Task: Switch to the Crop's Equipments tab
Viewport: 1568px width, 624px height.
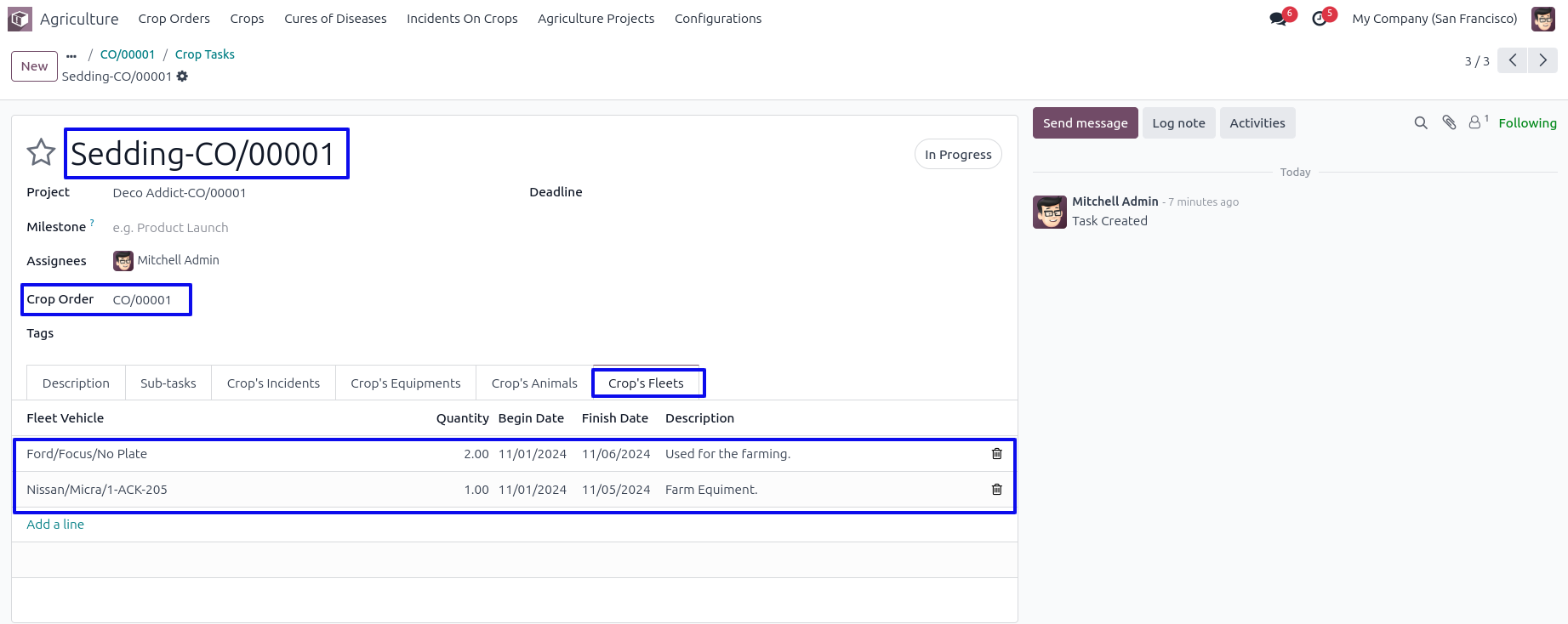Action: point(405,383)
